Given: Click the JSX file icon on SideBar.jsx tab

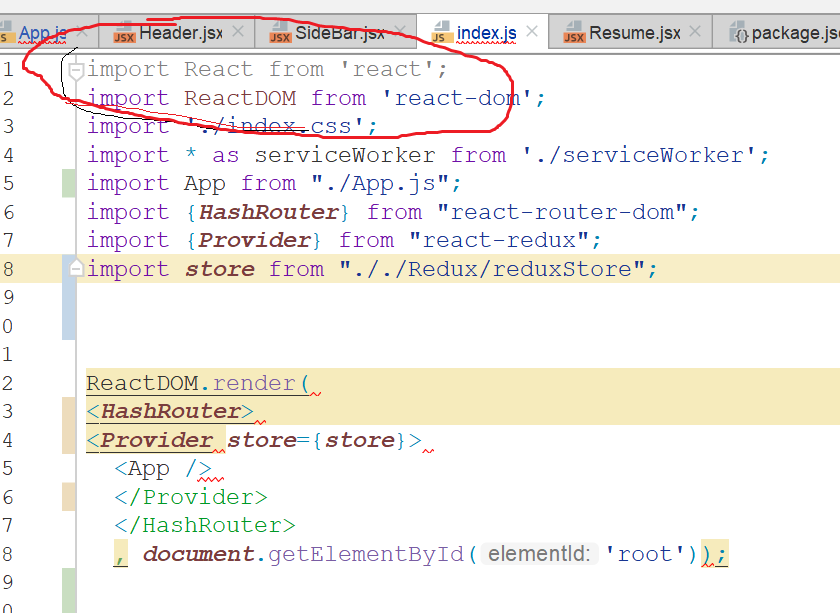Looking at the screenshot, I should click(x=280, y=32).
